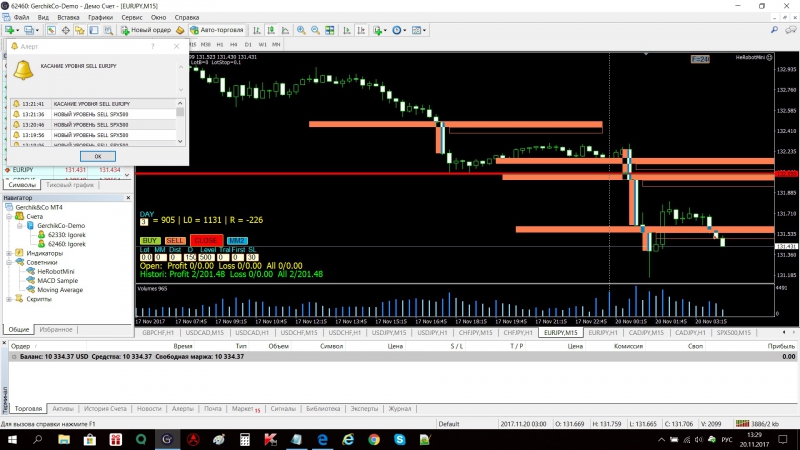This screenshot has width=800, height=450.
Task: Click the blue MM2 button on chart
Action: click(237, 240)
